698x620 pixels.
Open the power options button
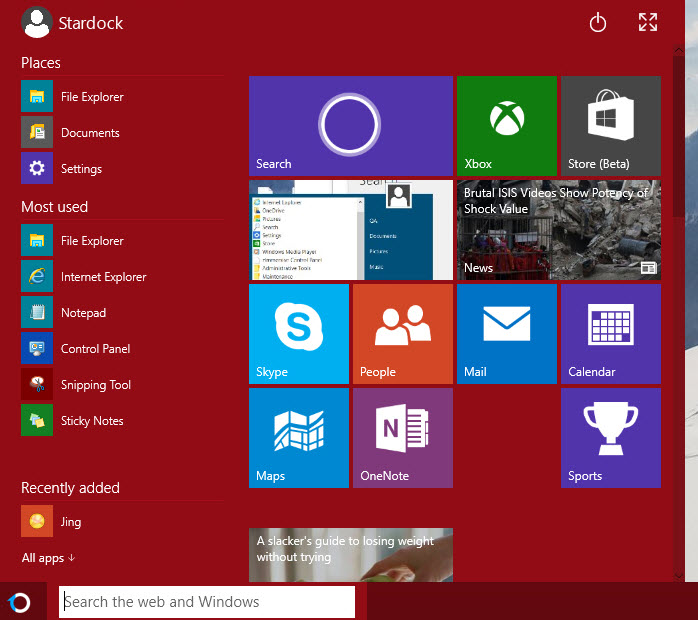click(597, 23)
